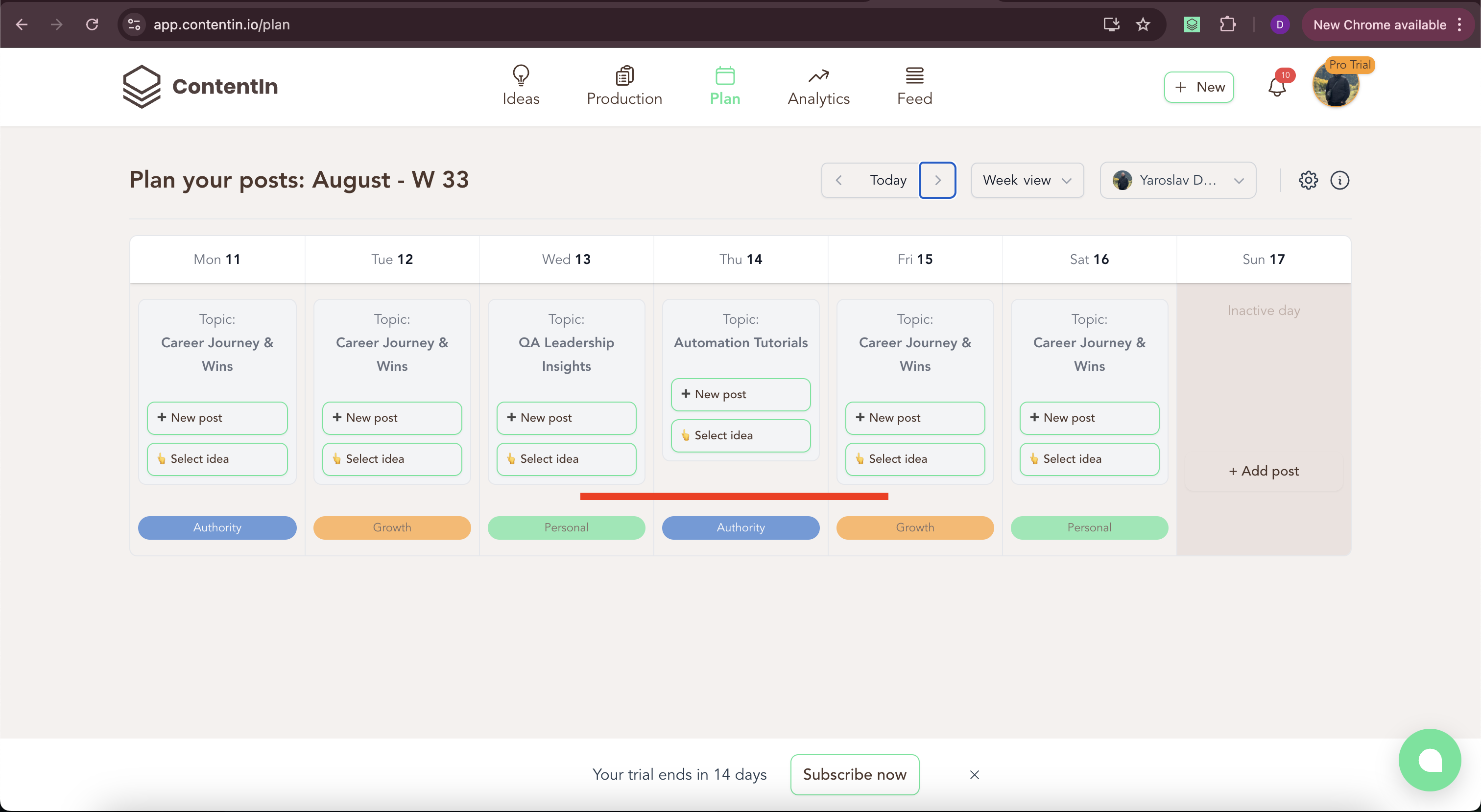1481x812 pixels.
Task: Open the browser extensions puzzle icon
Action: click(x=1227, y=24)
